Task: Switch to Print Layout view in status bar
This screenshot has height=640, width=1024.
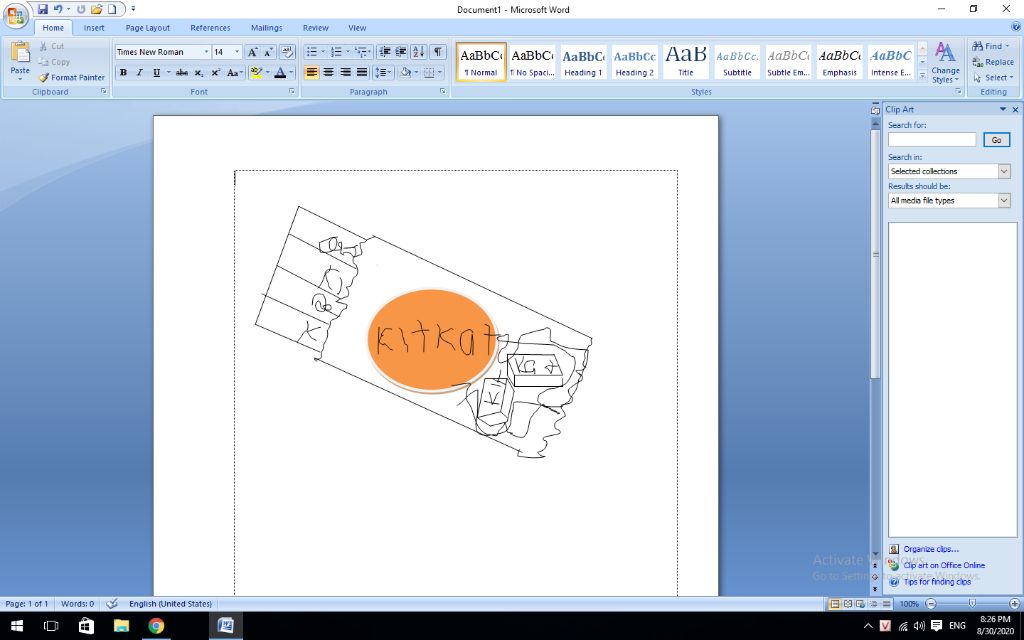Action: [835, 604]
